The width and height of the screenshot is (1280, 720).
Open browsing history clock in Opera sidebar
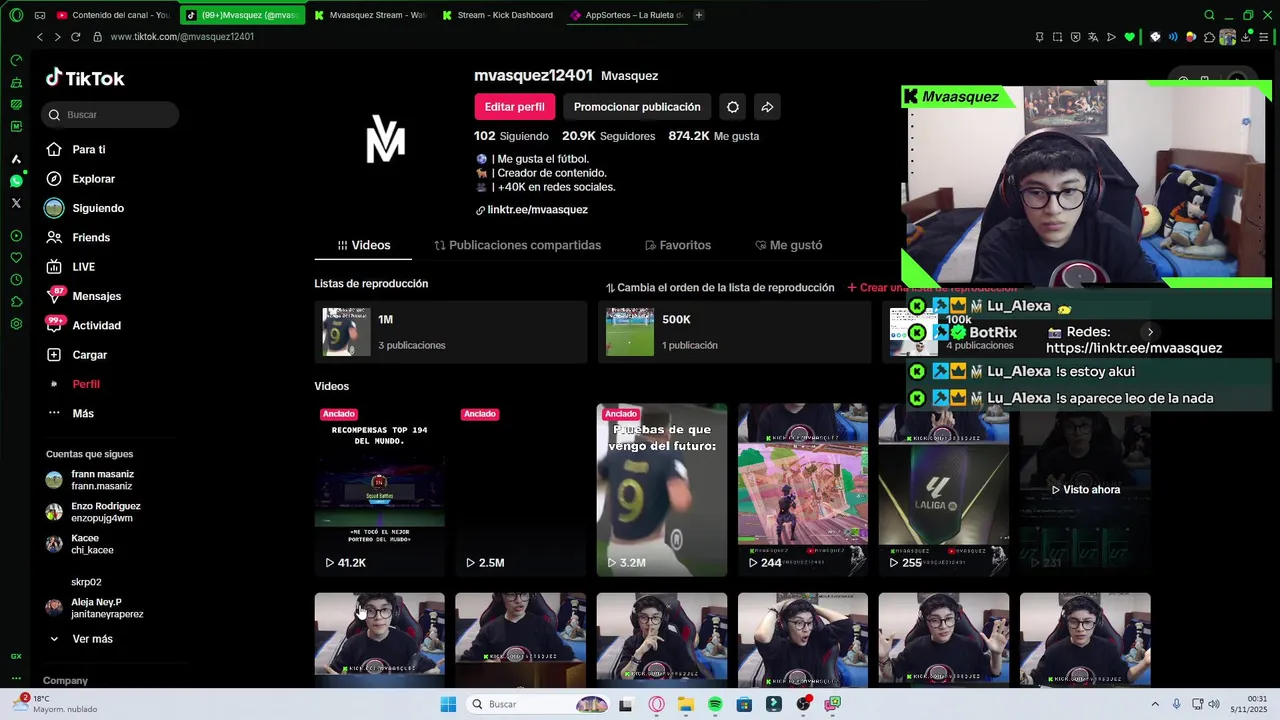16,280
